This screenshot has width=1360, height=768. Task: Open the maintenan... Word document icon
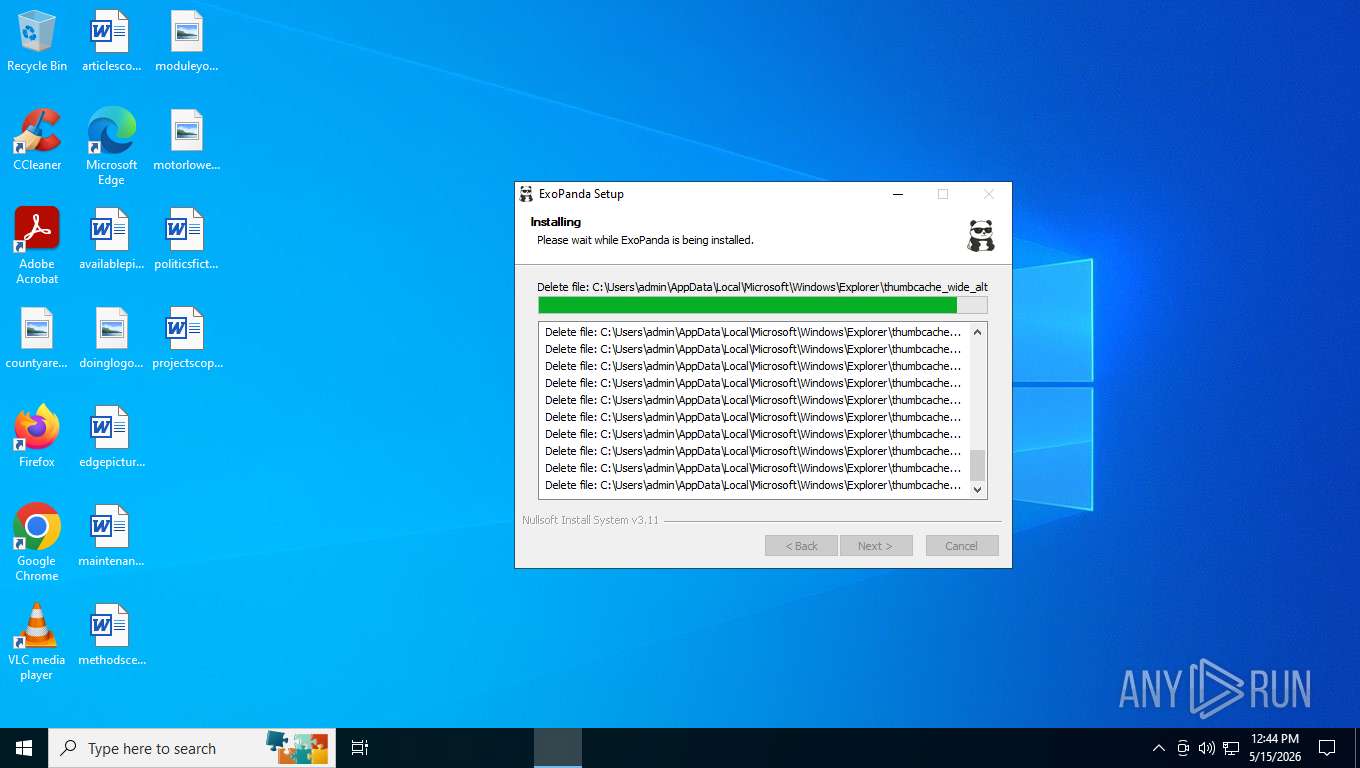click(111, 536)
